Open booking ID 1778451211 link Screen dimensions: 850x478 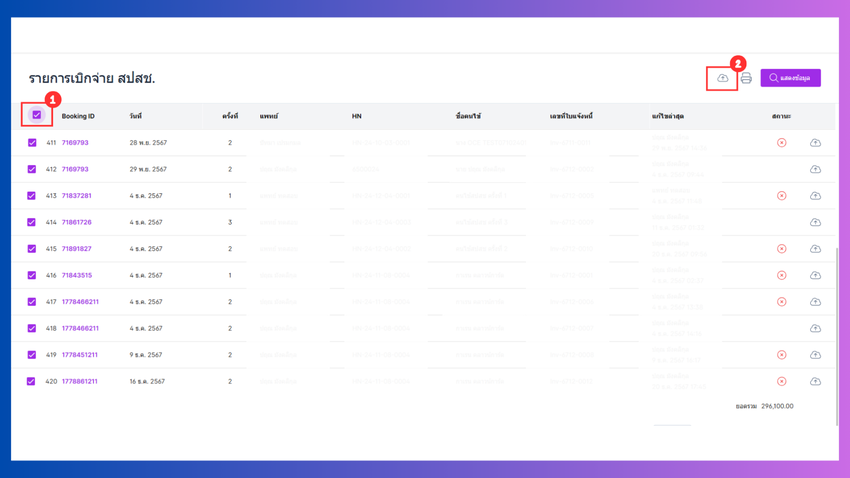(80, 355)
